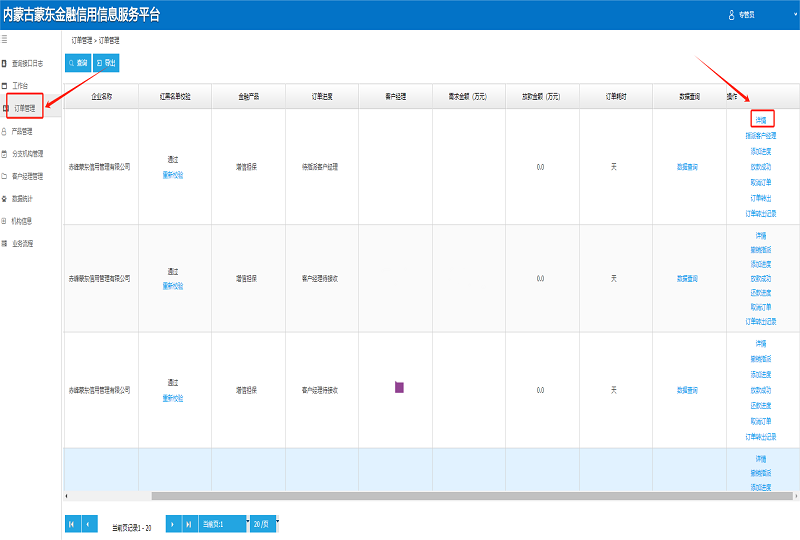This screenshot has height=540, width=800.
Task: Collapse the sidebar with the hamburger icon
Action: (x=4, y=40)
